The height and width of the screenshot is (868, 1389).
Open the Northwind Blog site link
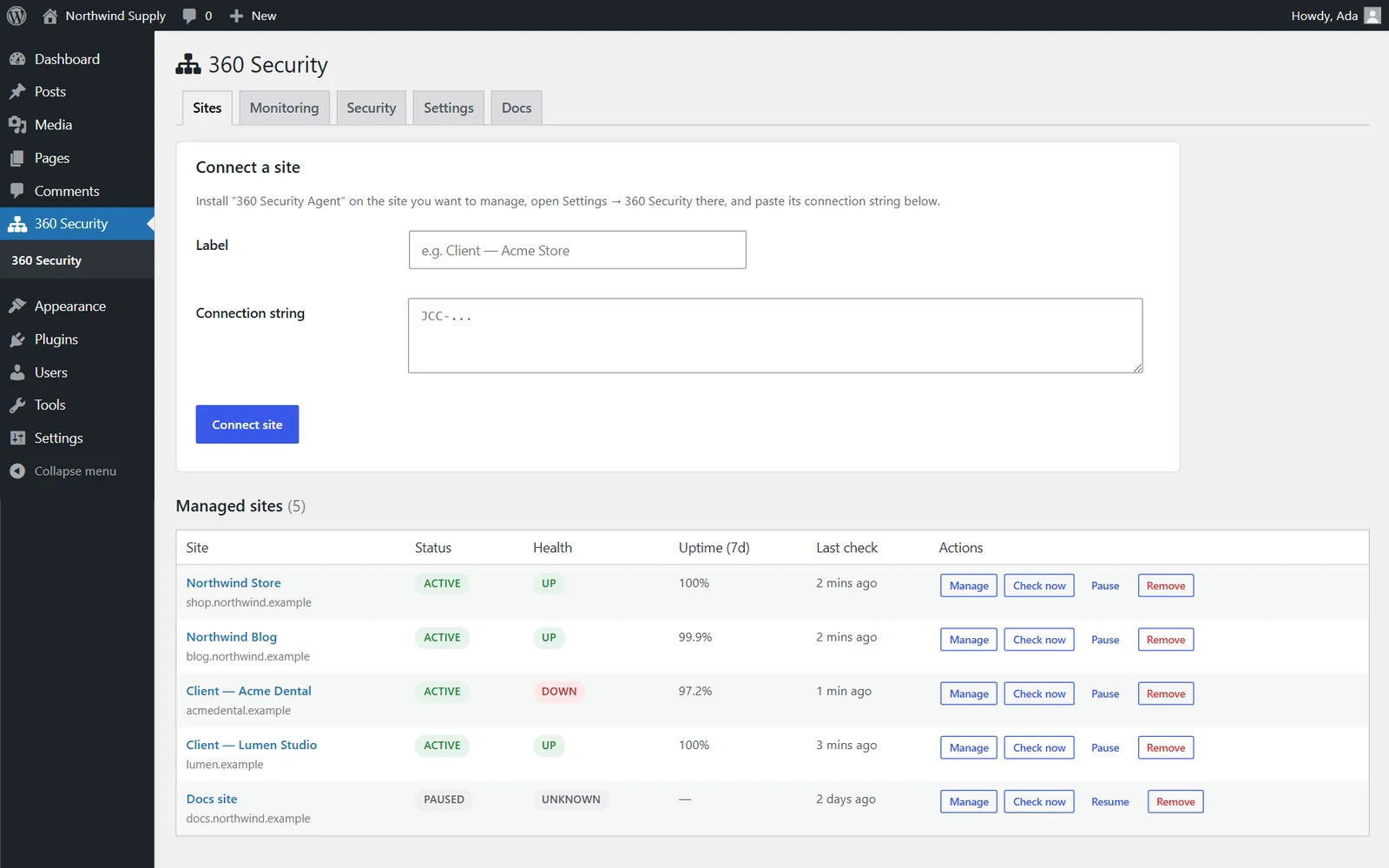tap(232, 637)
